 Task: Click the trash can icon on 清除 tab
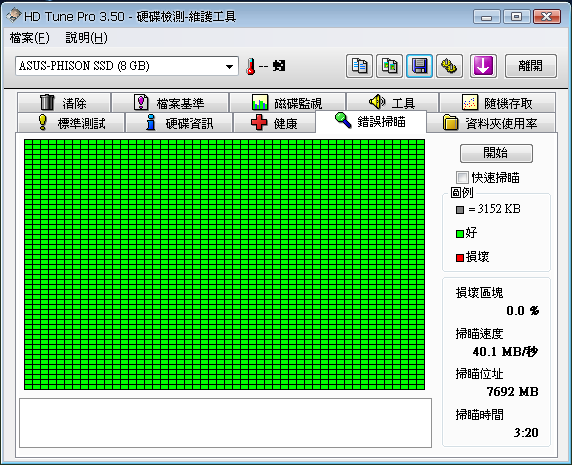[x=47, y=102]
